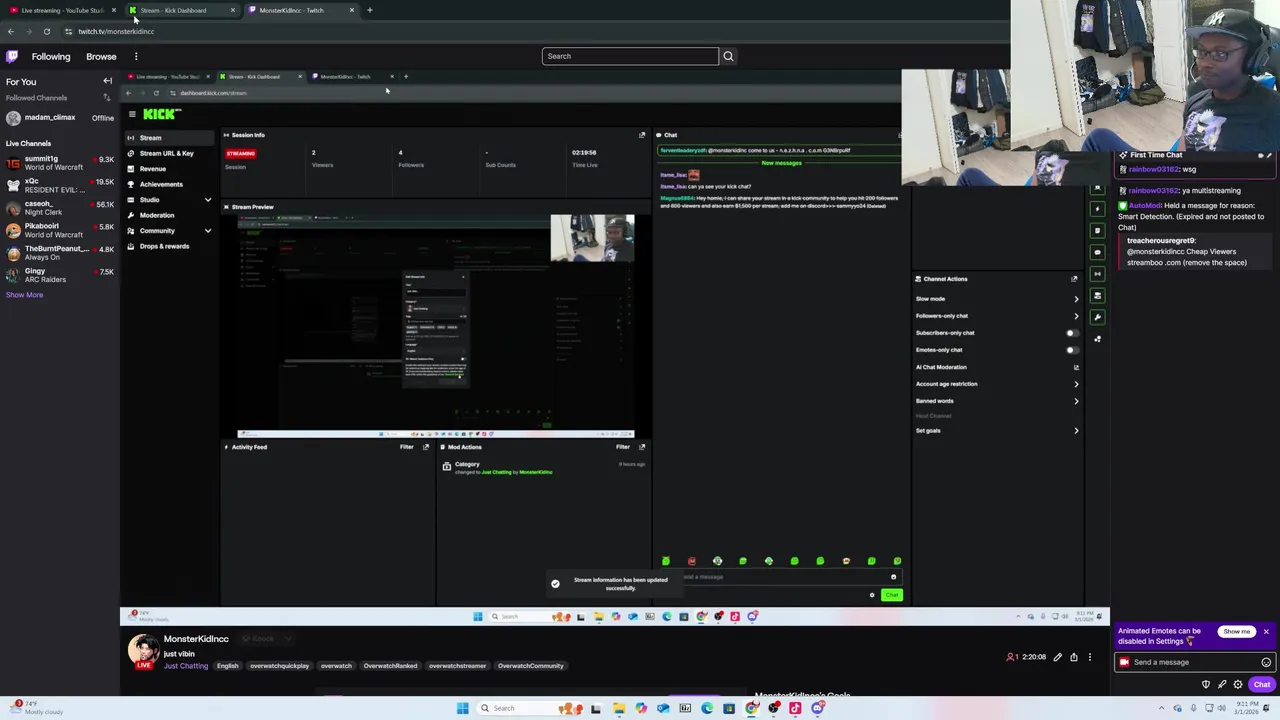
Task: Open a new browser tab with plus
Action: point(369,10)
